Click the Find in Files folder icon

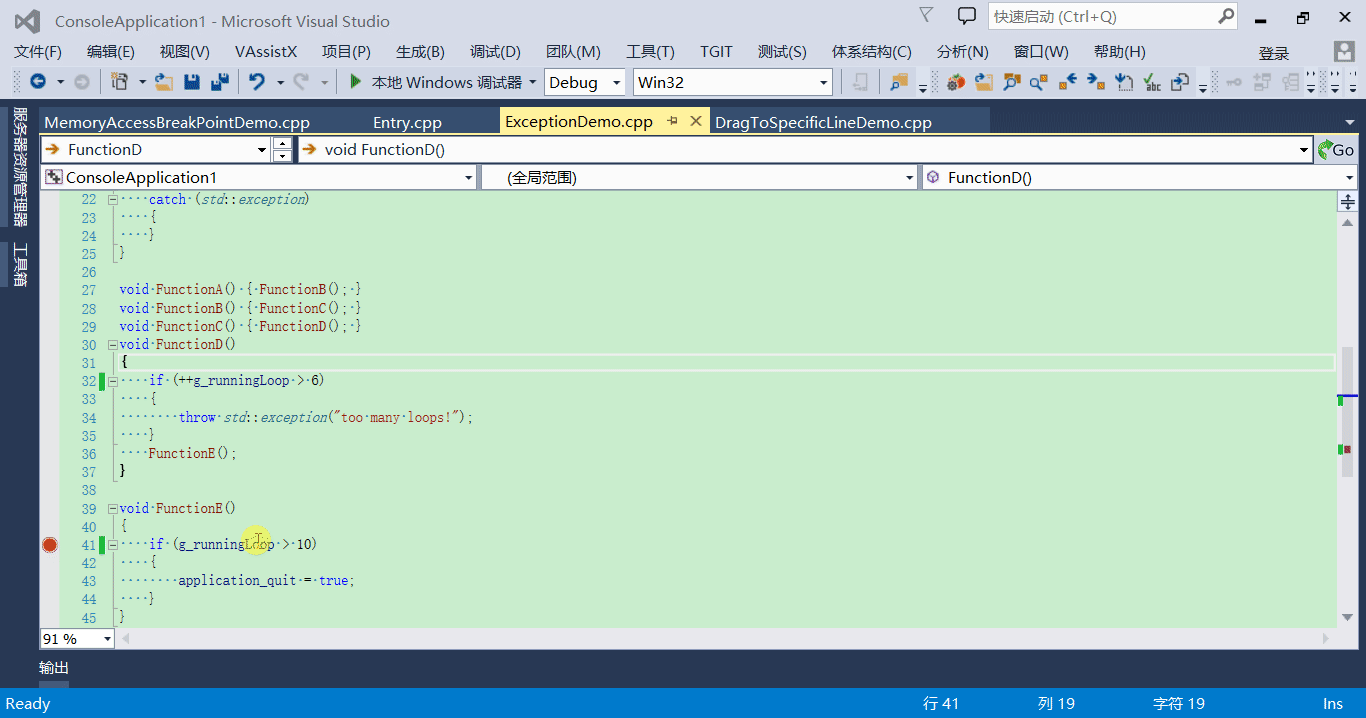[899, 82]
